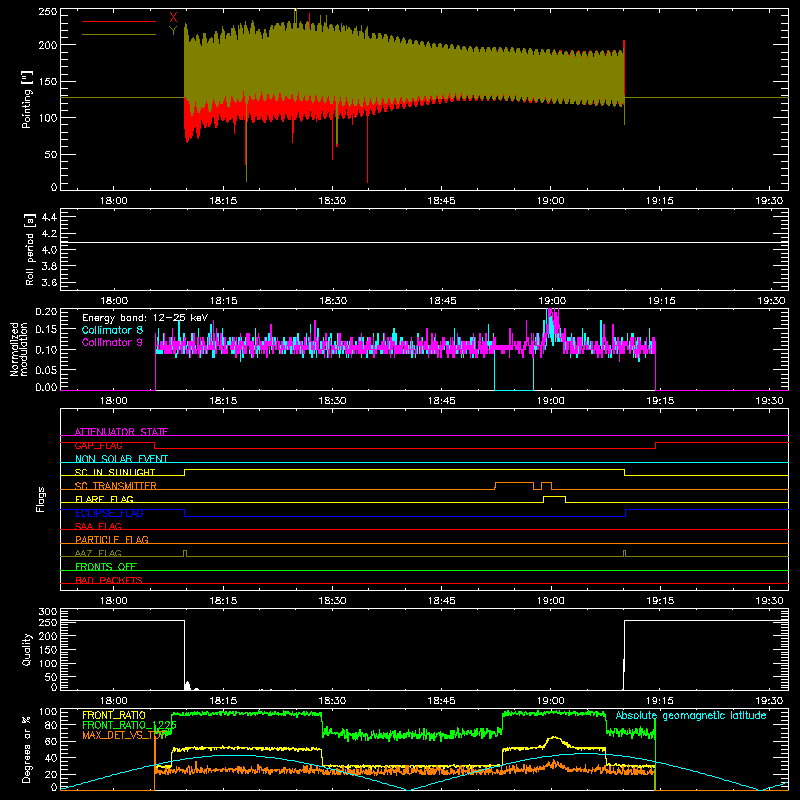Click 19:00 tick under the Pointing plot
This screenshot has width=800, height=800.
point(551,201)
